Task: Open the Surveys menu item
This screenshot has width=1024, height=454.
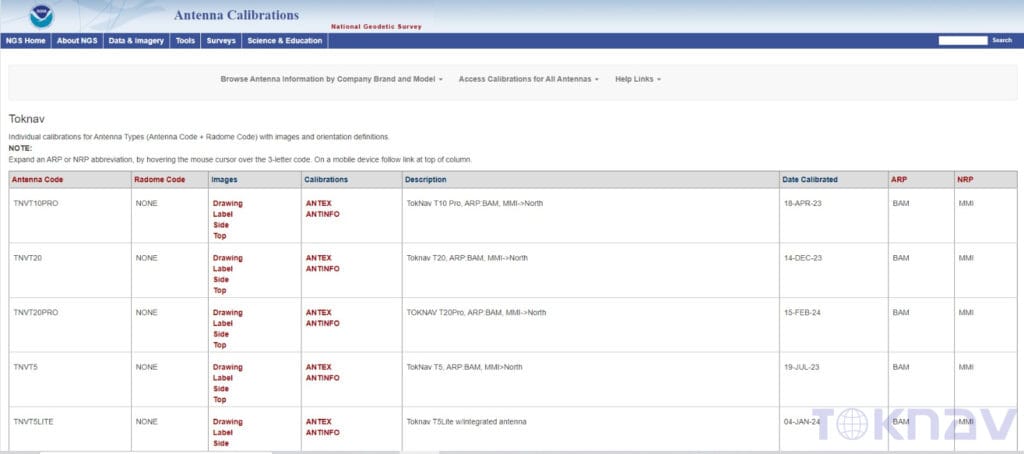Action: [x=221, y=41]
